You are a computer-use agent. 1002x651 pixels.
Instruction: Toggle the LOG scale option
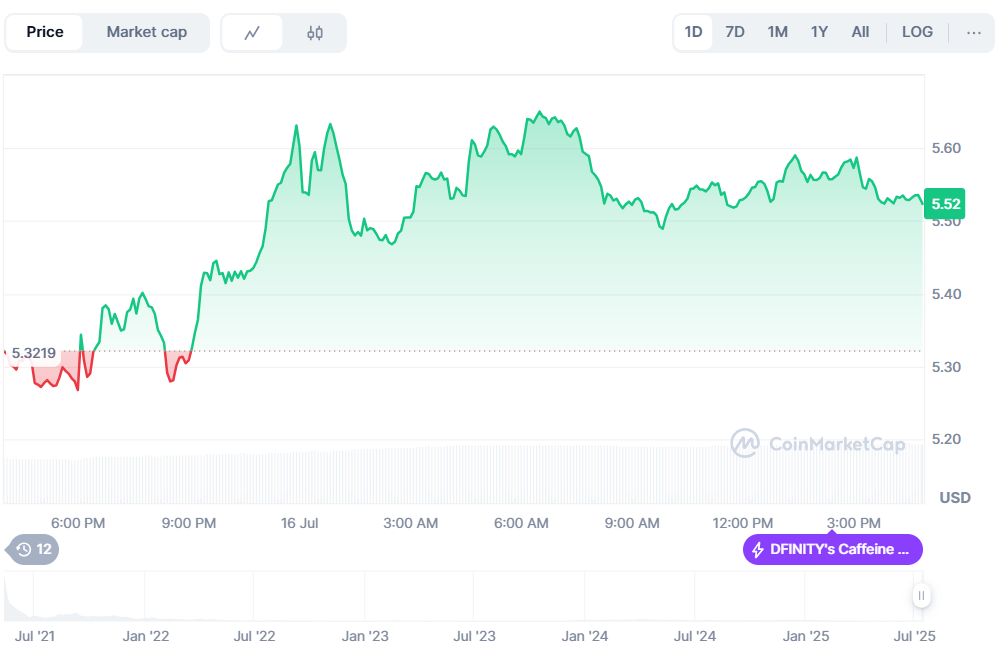pyautogui.click(x=917, y=32)
